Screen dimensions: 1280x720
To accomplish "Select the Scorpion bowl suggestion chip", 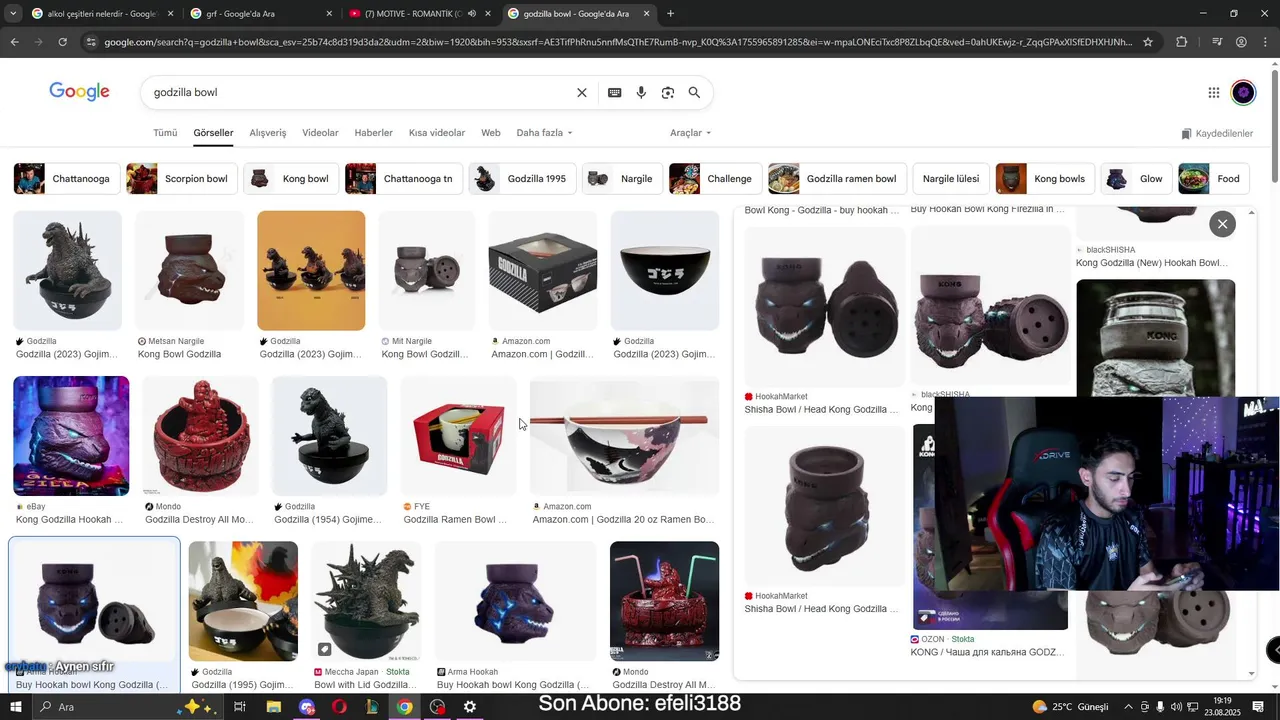I will [x=182, y=179].
